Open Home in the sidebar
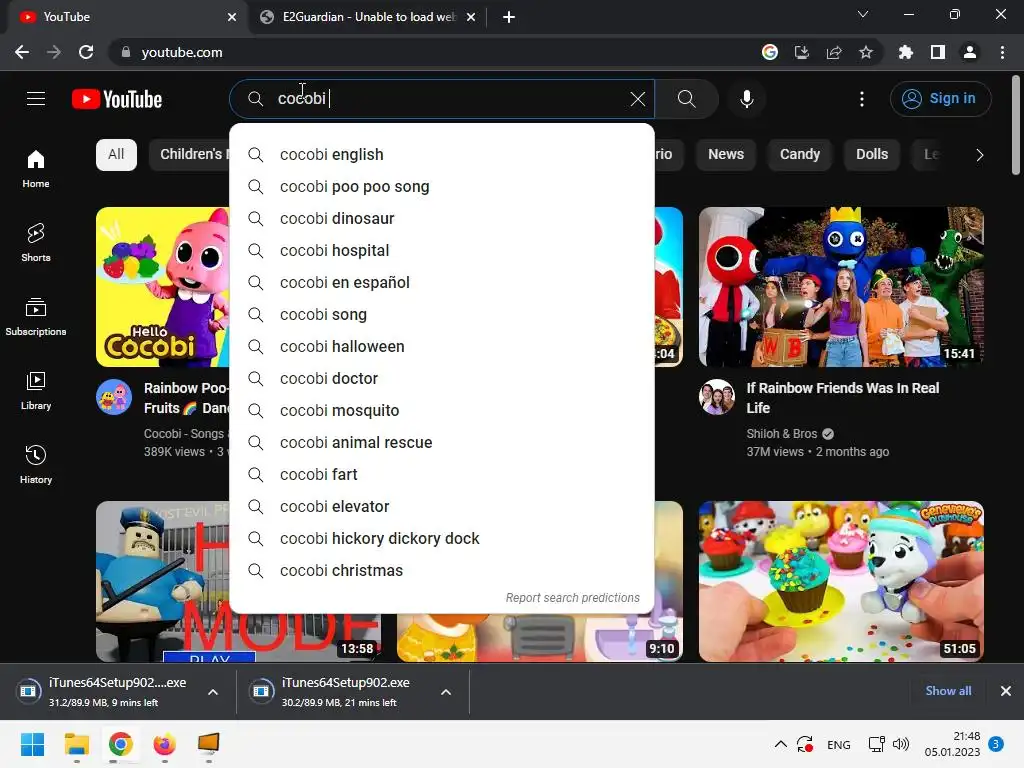The width and height of the screenshot is (1024, 768). coord(36,168)
